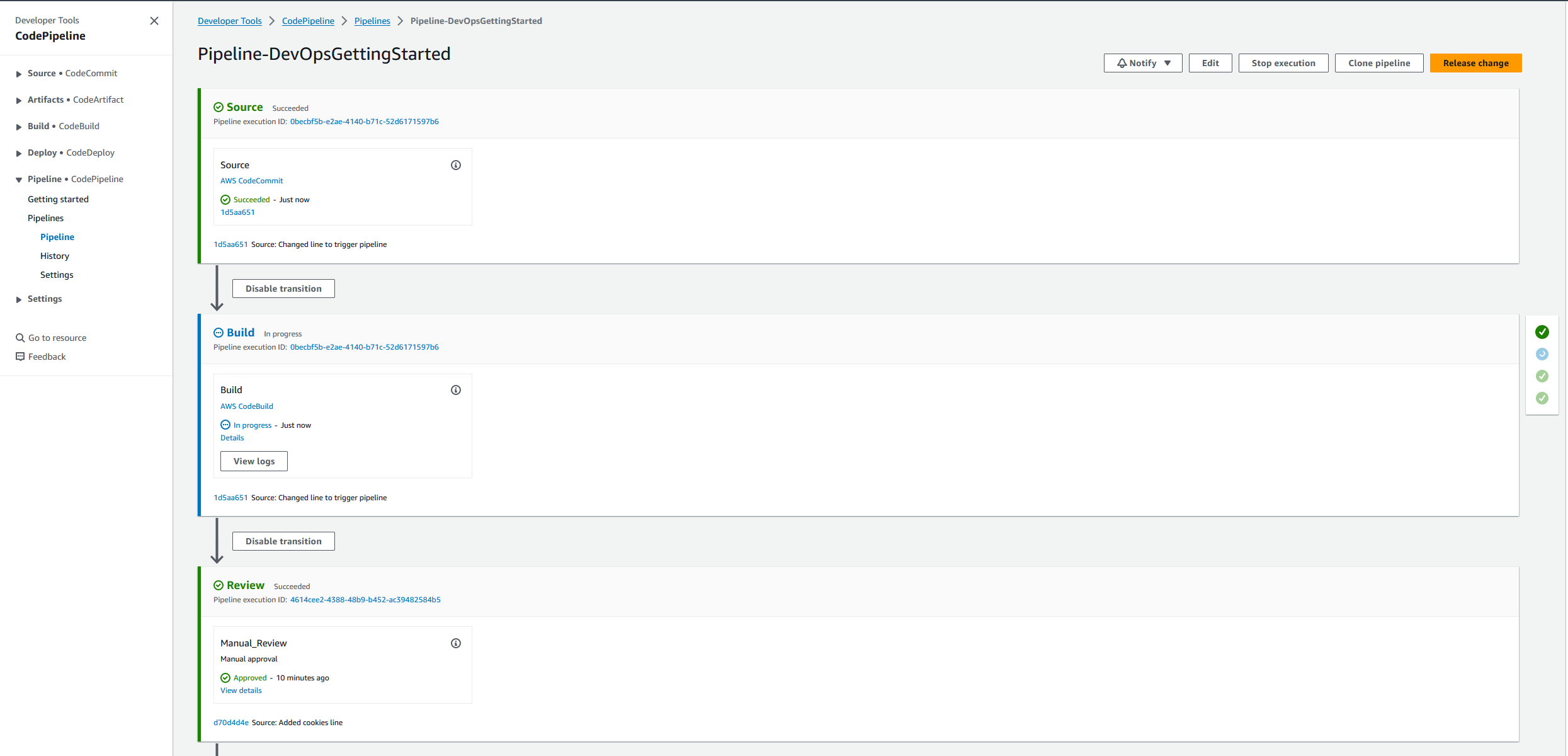Open the Pipelines breadcrumb link
1568x756 pixels.
click(x=372, y=21)
